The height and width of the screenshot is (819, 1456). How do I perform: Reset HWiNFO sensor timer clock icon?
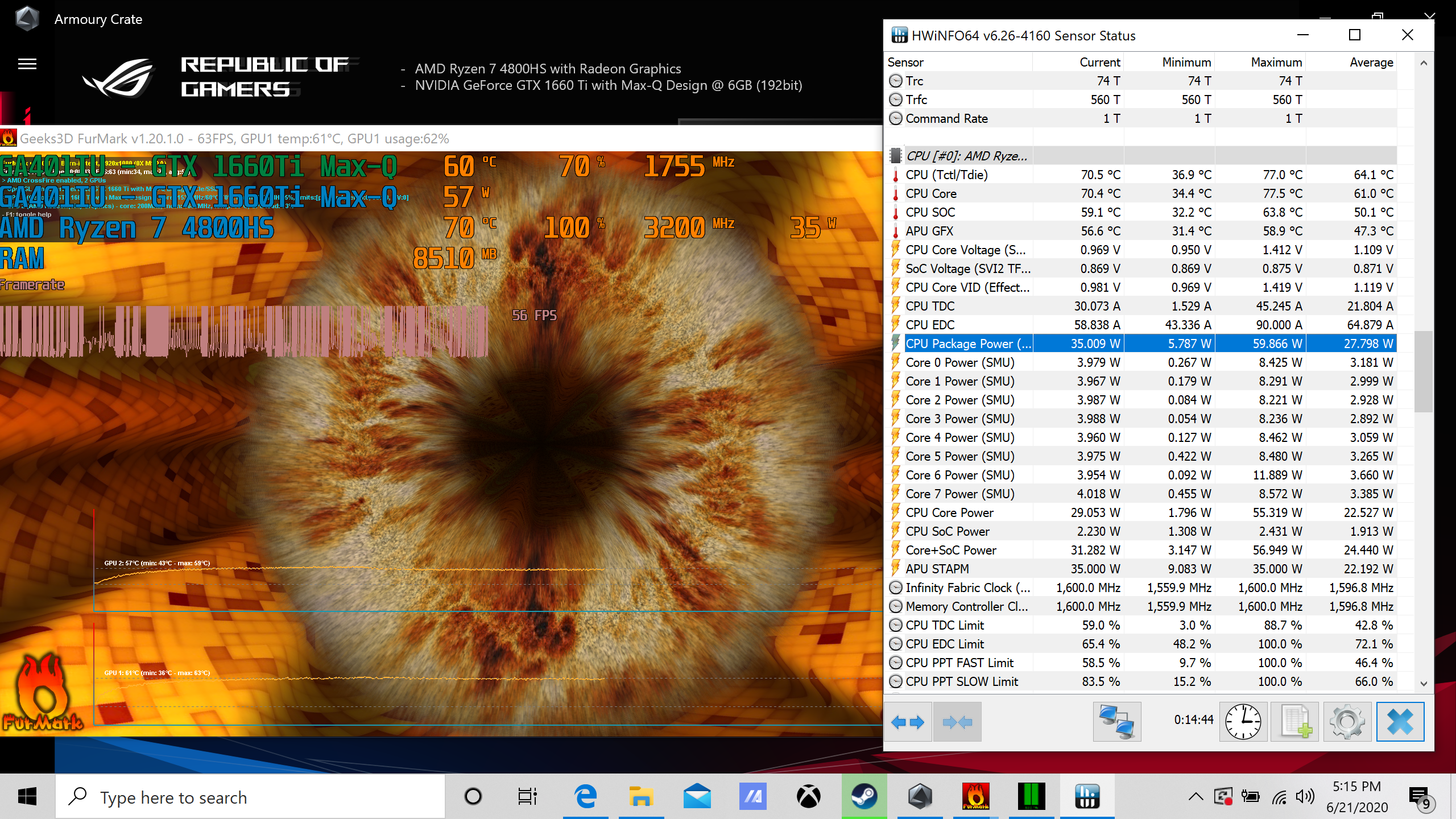coord(1243,722)
